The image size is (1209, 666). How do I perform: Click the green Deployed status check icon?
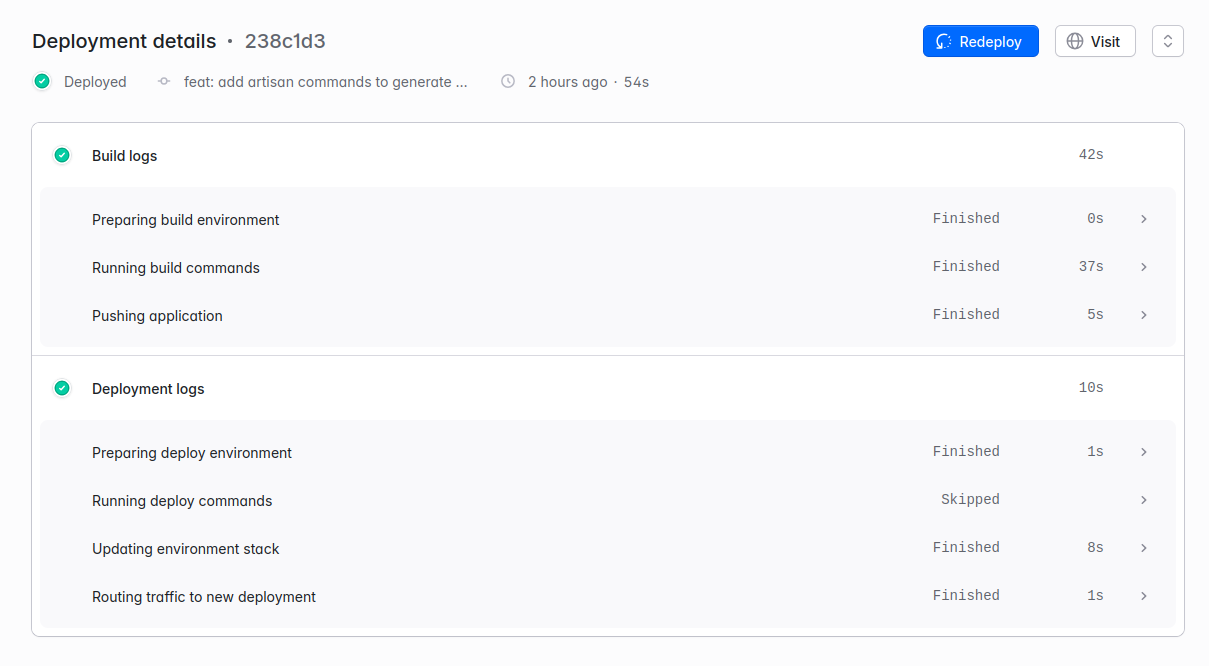point(42,82)
